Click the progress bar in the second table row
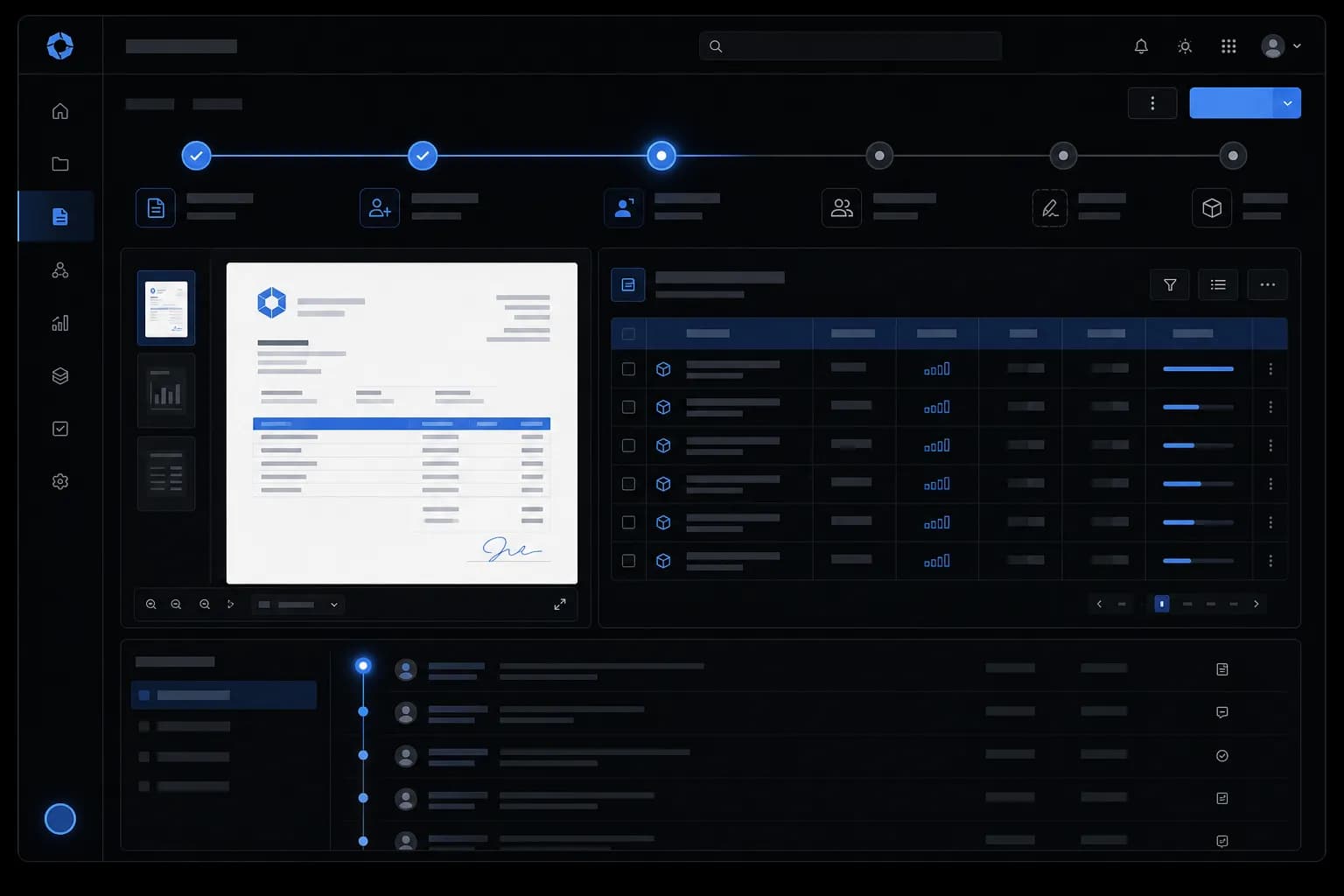Image resolution: width=1344 pixels, height=896 pixels. 1198,407
